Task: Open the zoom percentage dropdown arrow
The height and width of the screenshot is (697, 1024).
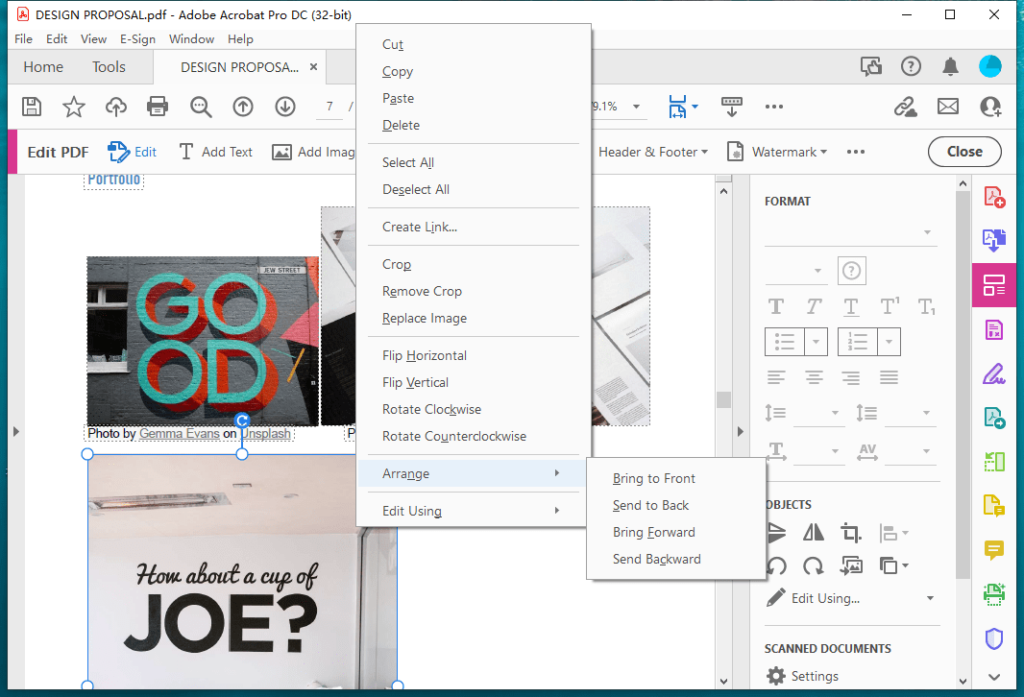Action: point(636,106)
